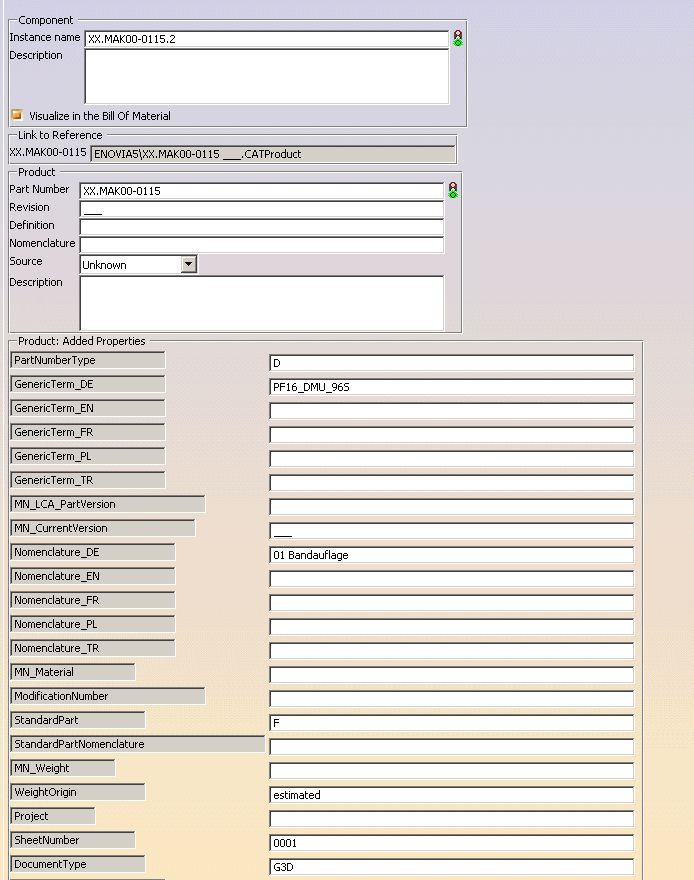The image size is (694, 880).
Task: Click the Instance name input field
Action: [x=266, y=39]
